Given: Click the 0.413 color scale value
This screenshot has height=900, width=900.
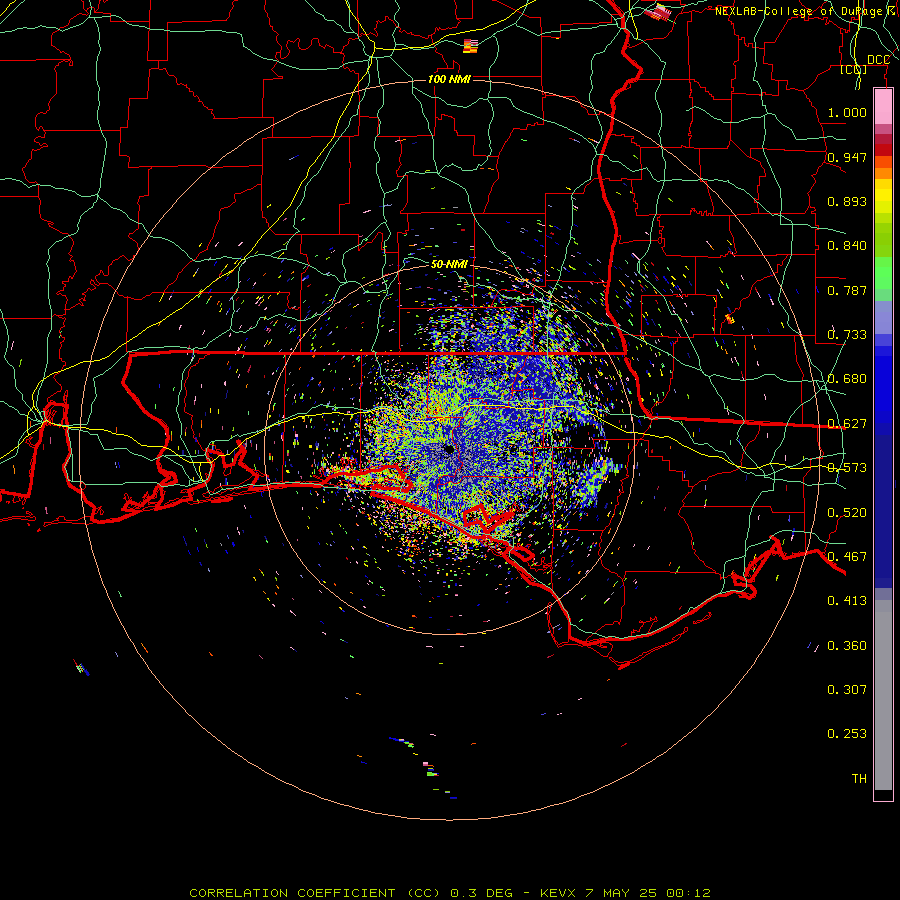Looking at the screenshot, I should pos(847,601).
